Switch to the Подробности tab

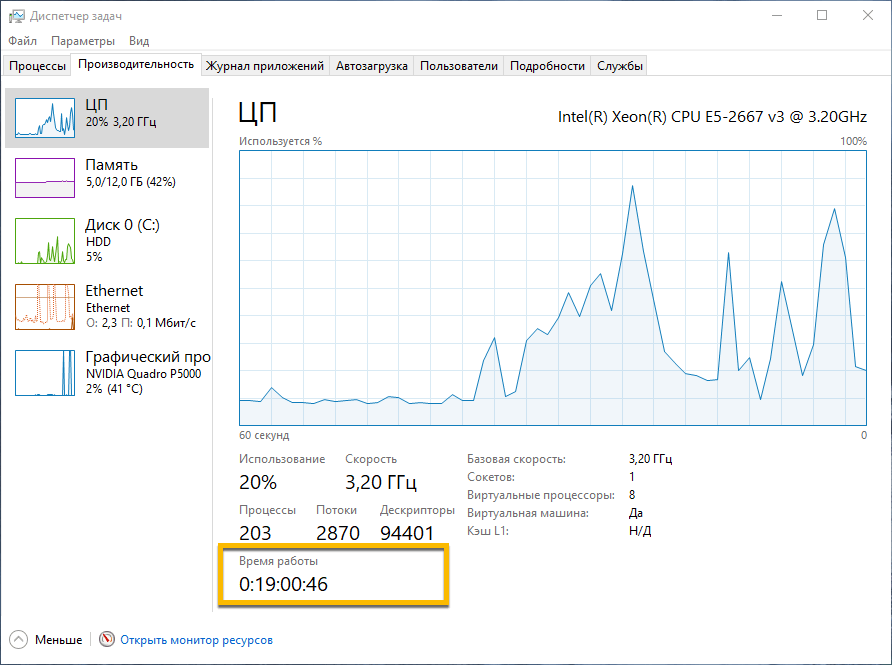coord(547,66)
